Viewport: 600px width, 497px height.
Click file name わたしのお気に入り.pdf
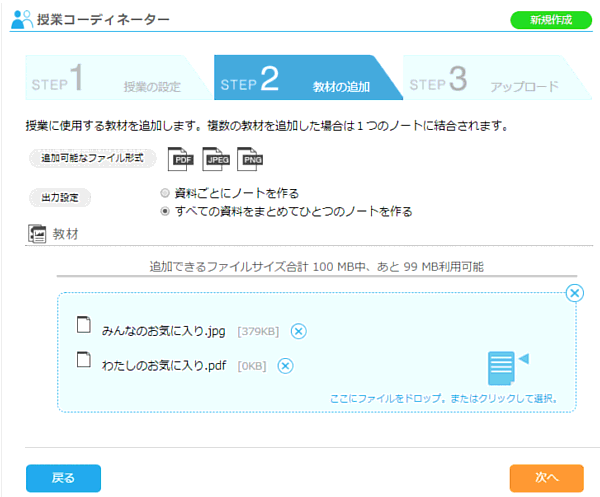click(x=164, y=366)
